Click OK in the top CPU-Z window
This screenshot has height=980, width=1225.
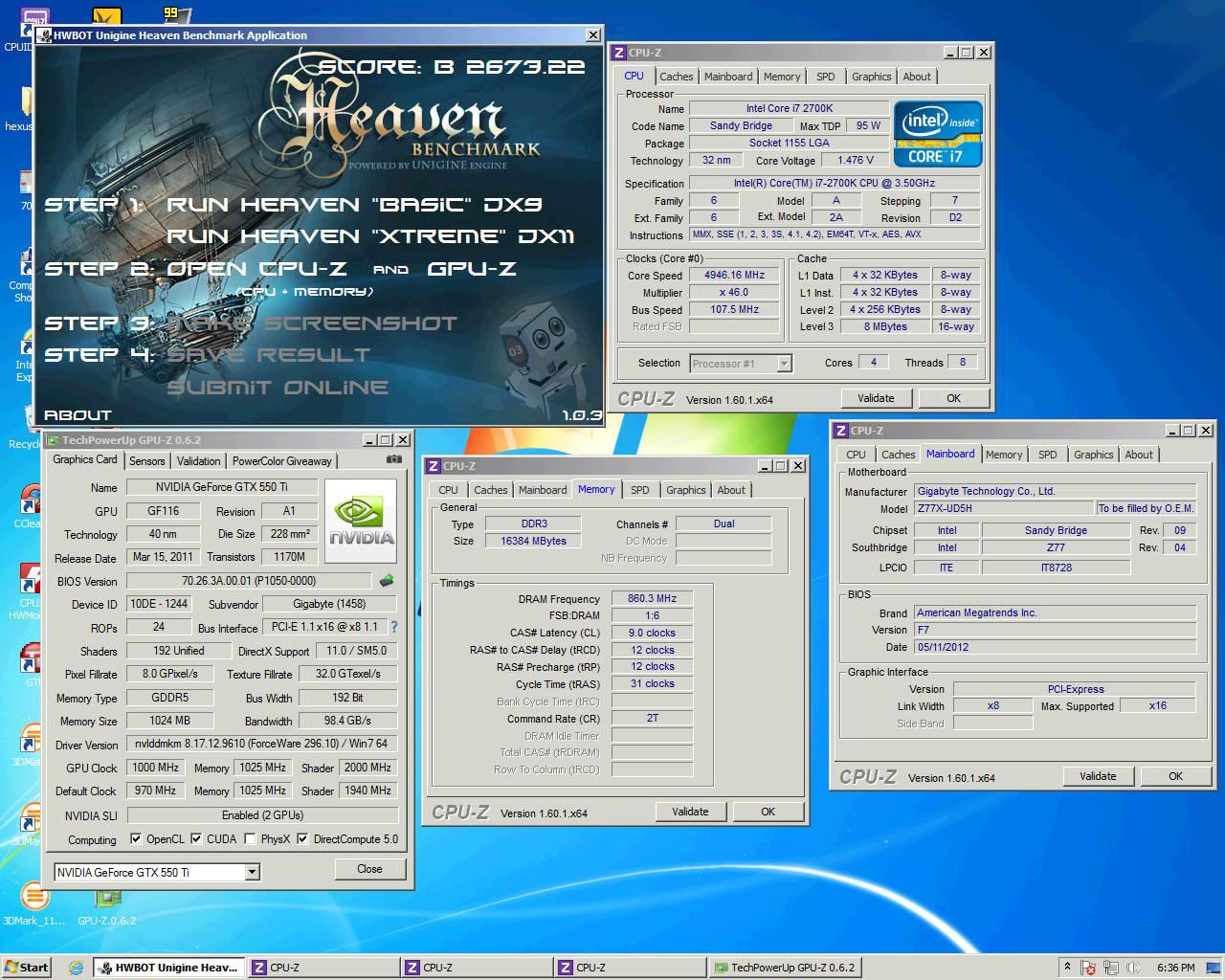pos(954,398)
